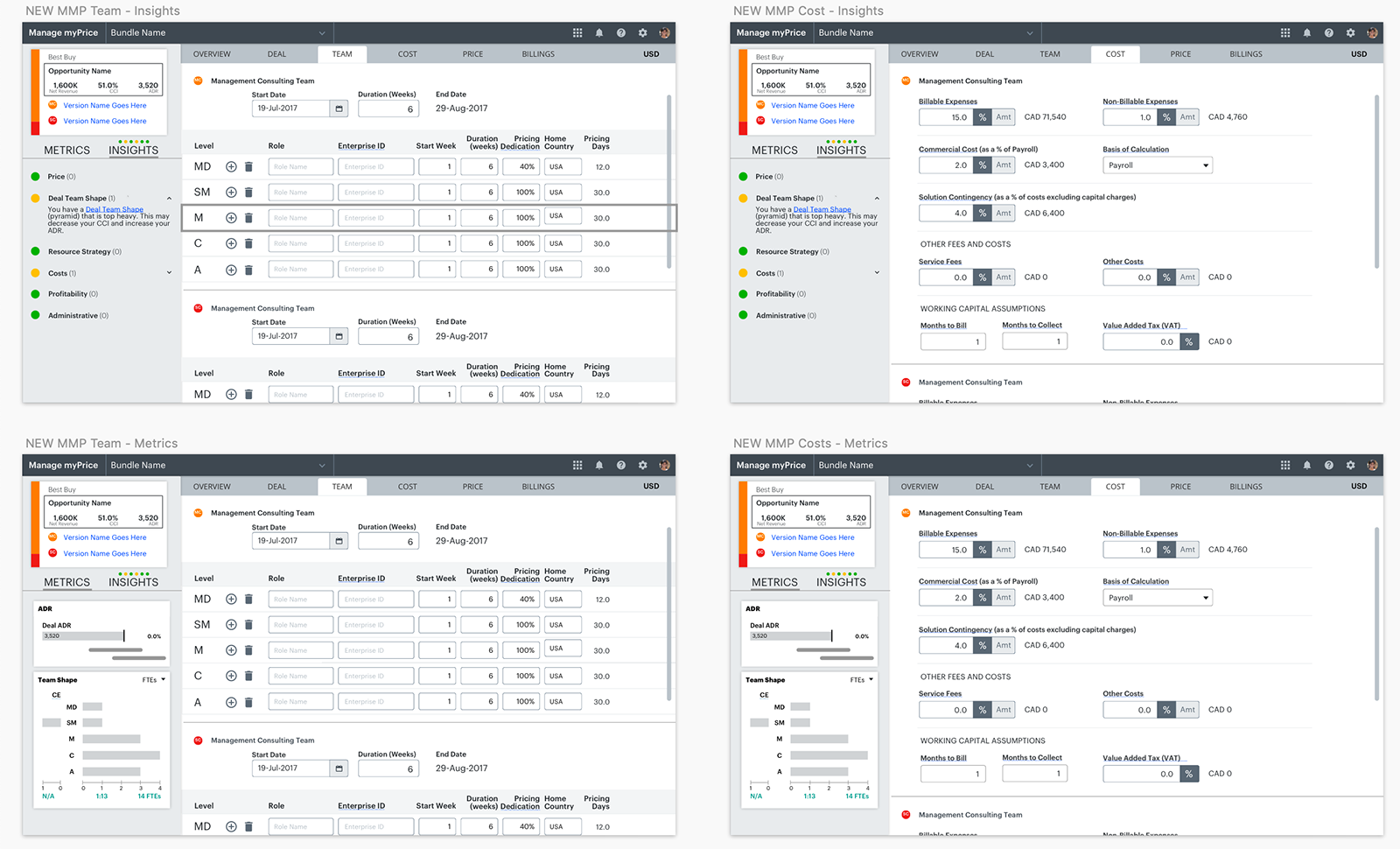
Task: Add row on C level, Team Insights
Action: tap(231, 243)
